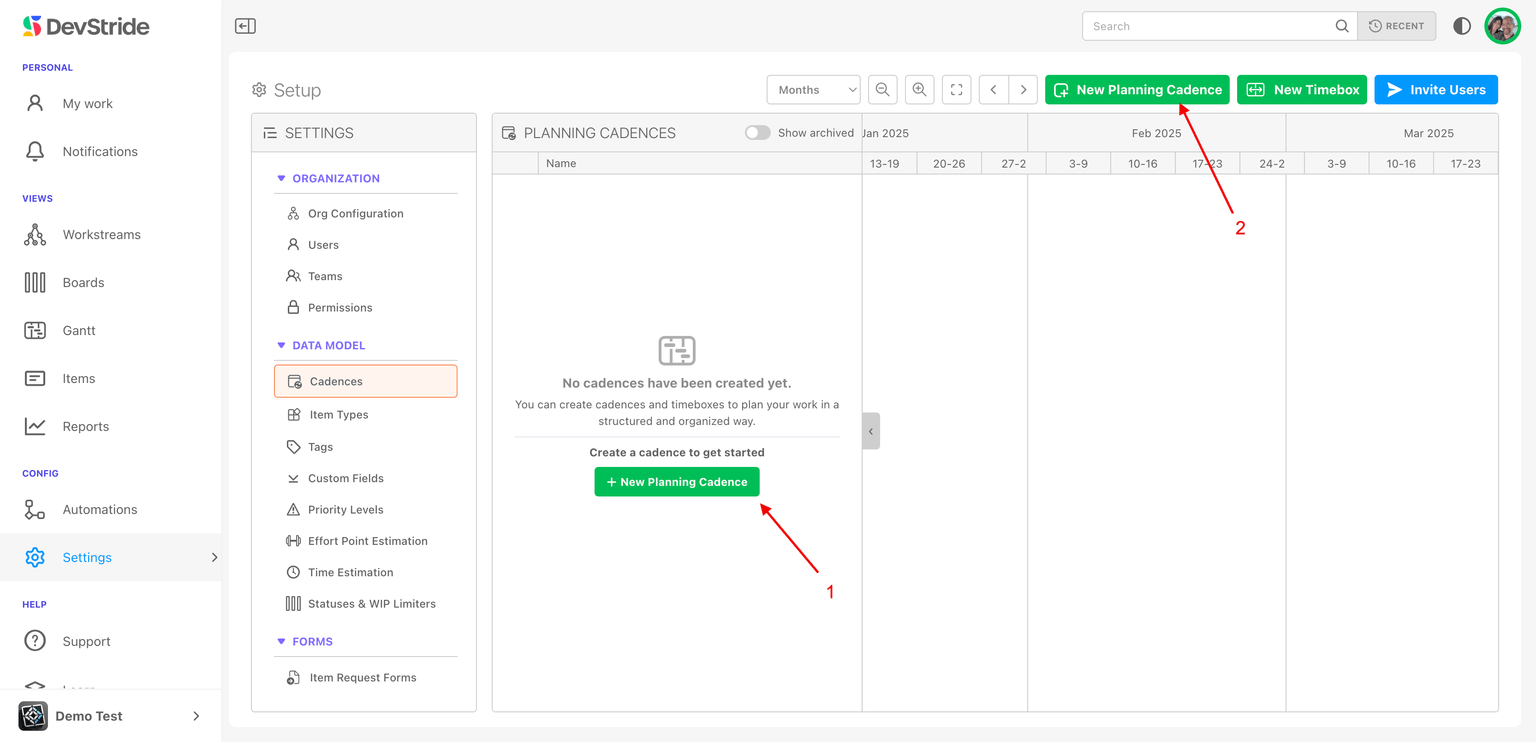Open Workstreams view in sidebar
This screenshot has height=742, width=1536.
click(x=101, y=235)
